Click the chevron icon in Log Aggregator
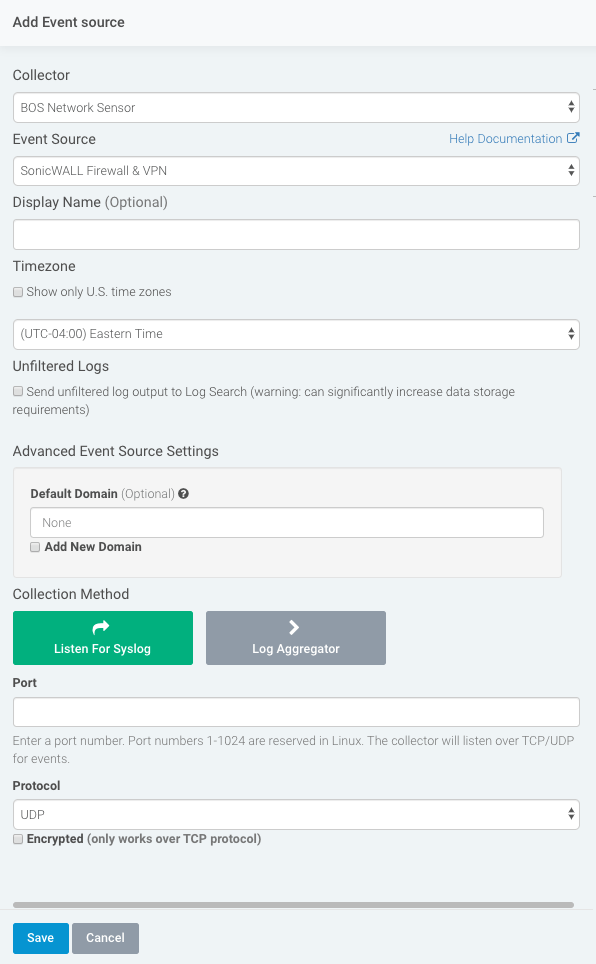Viewport: 596px width, 964px height. tap(294, 627)
